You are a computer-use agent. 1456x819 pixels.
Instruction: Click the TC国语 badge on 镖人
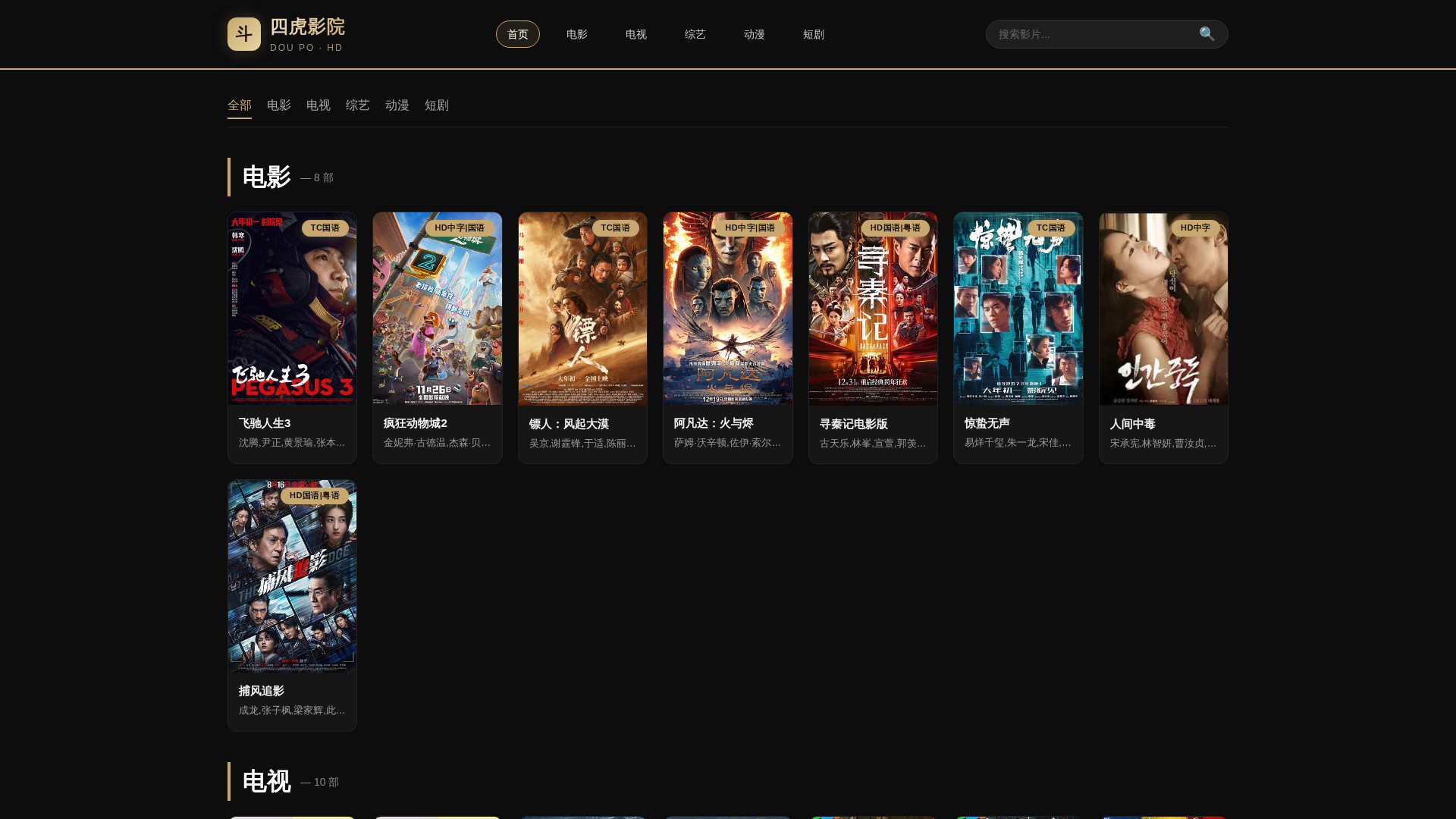(x=615, y=228)
